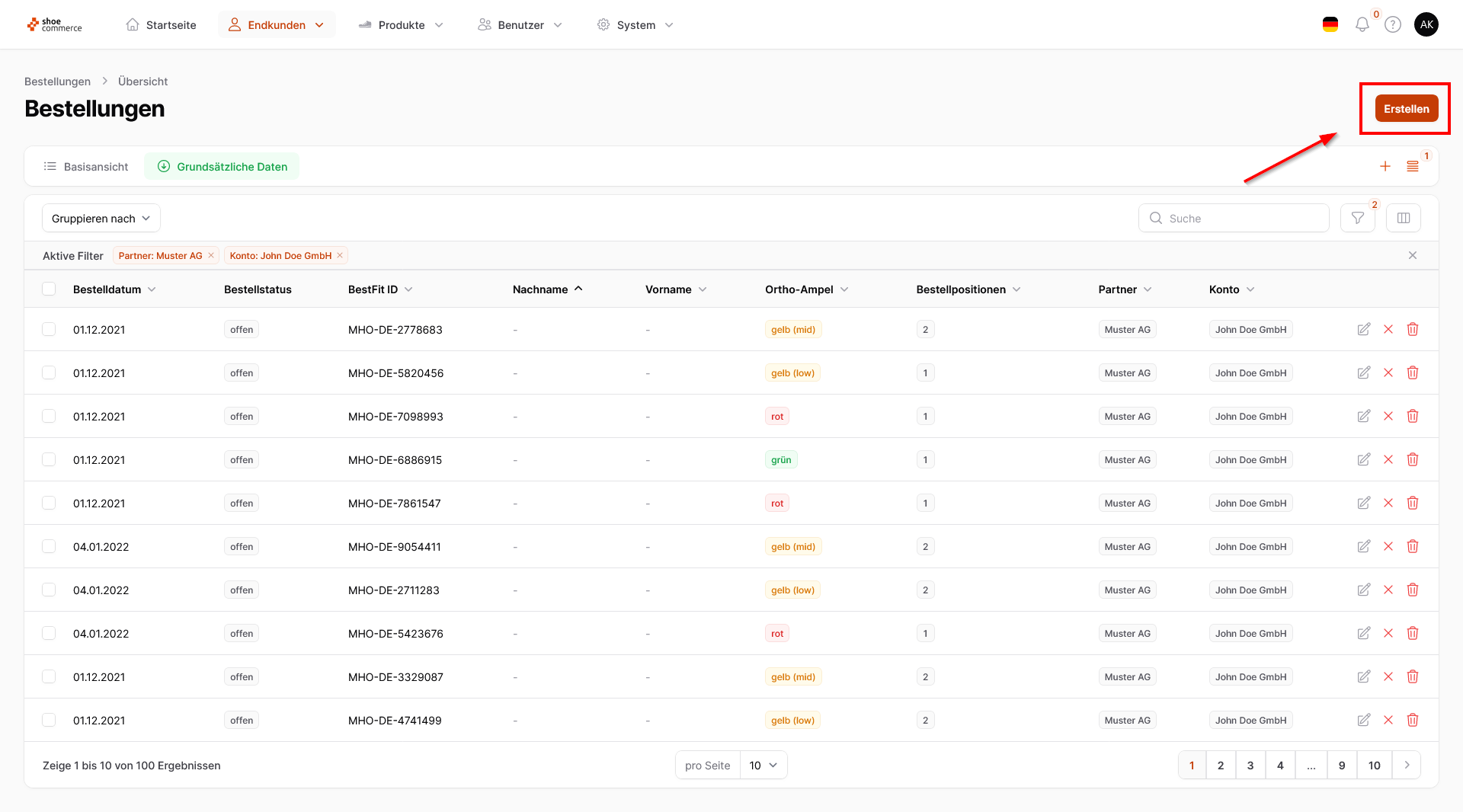Open the pro Seite page size dropdown
The height and width of the screenshot is (812, 1463).
(x=762, y=766)
